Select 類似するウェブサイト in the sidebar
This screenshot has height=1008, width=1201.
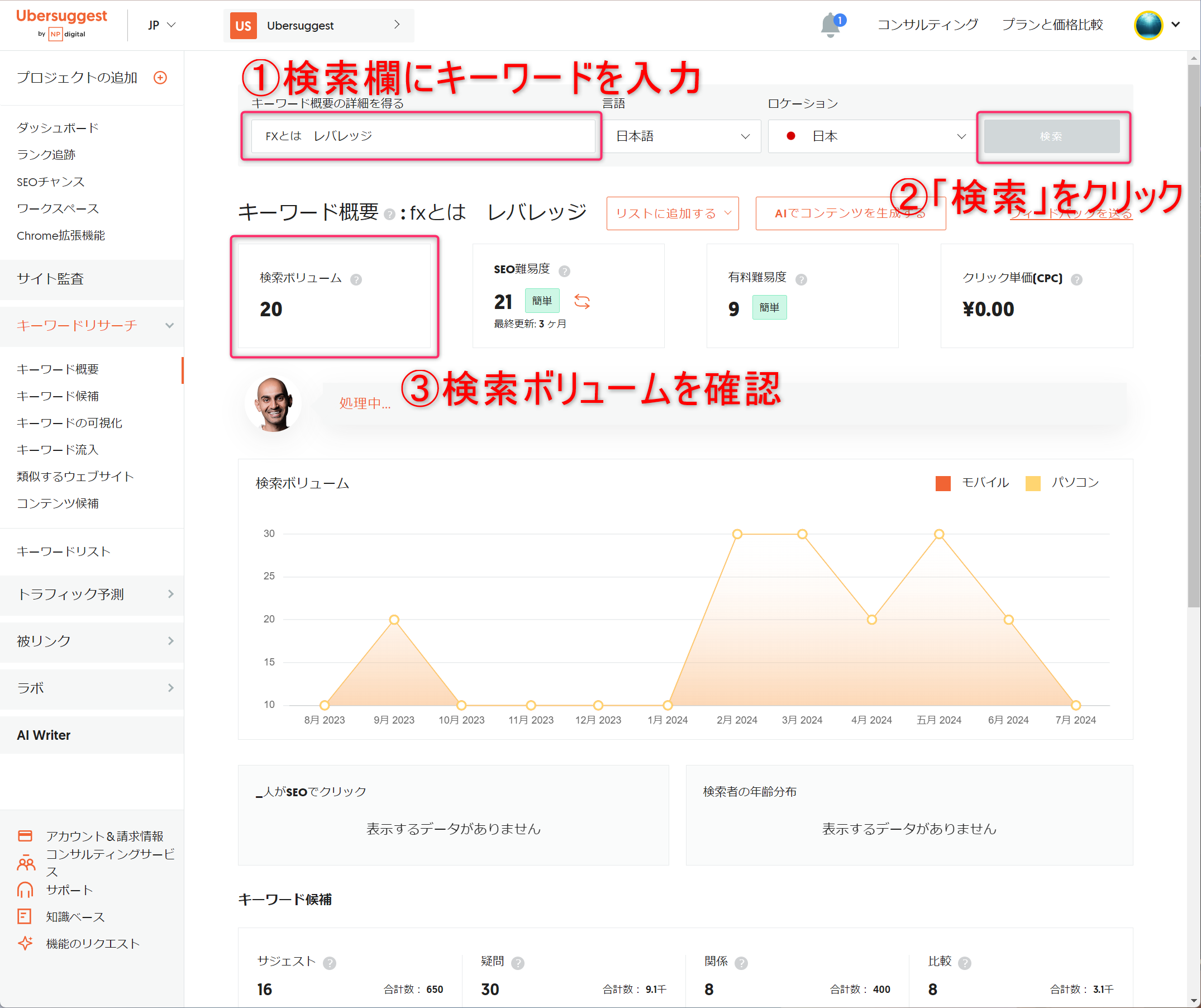tap(75, 476)
